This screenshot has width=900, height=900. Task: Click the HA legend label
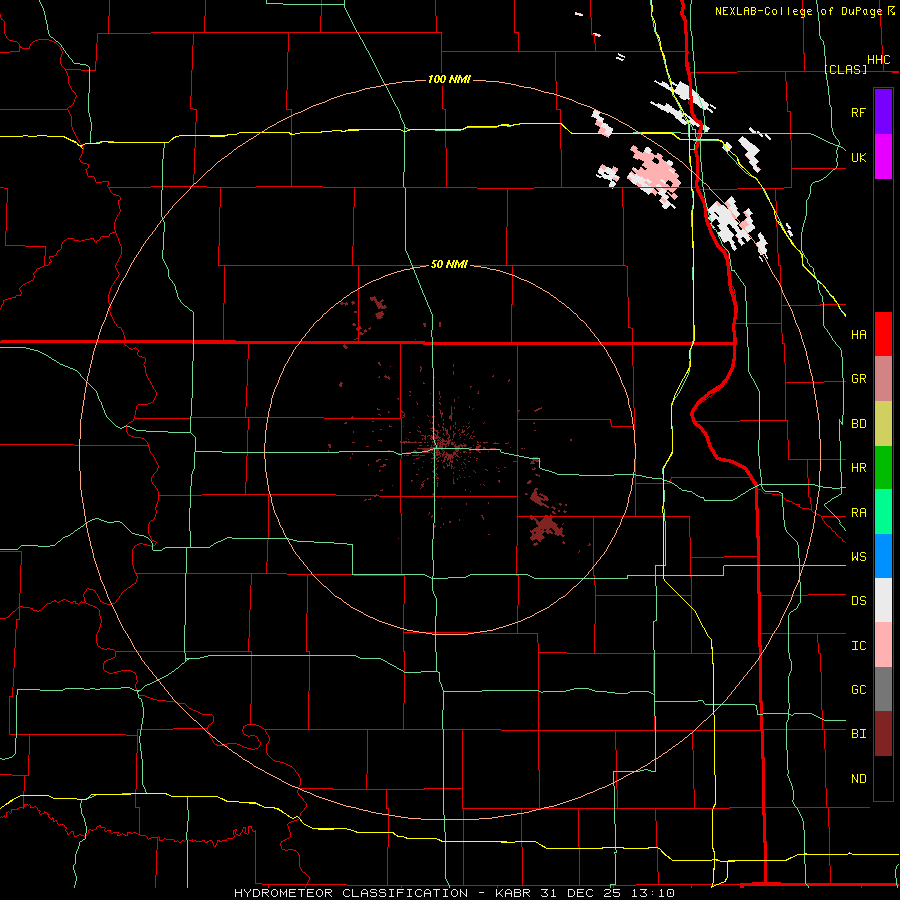[858, 334]
